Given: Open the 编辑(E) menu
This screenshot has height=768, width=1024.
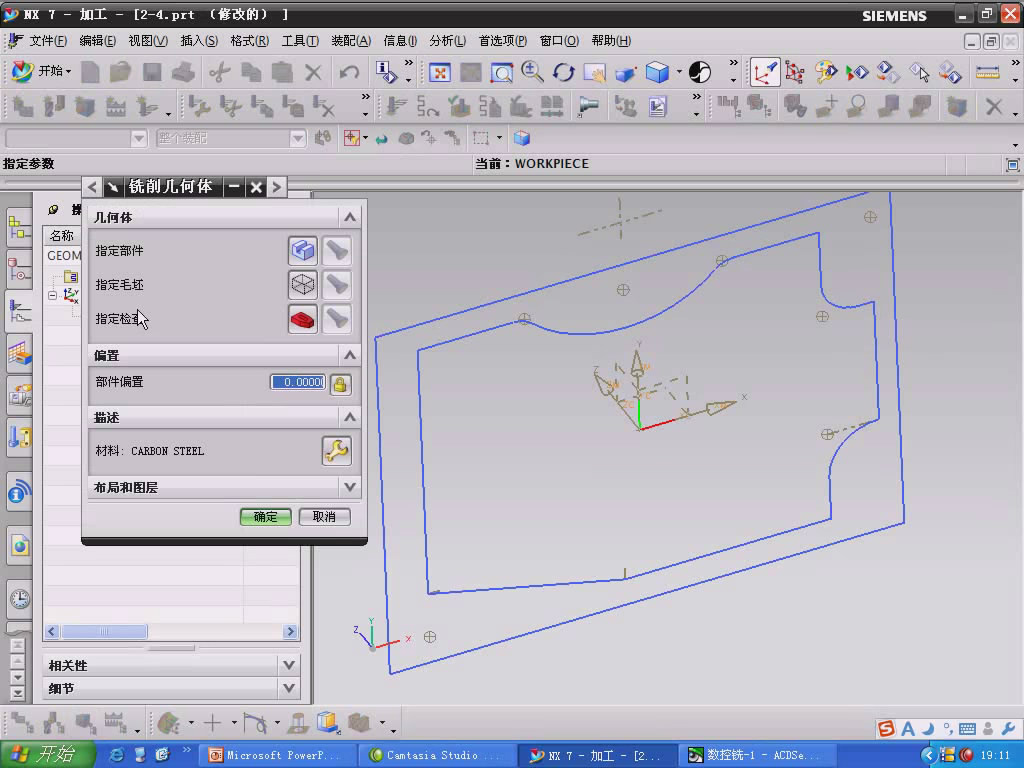Looking at the screenshot, I should click(97, 41).
